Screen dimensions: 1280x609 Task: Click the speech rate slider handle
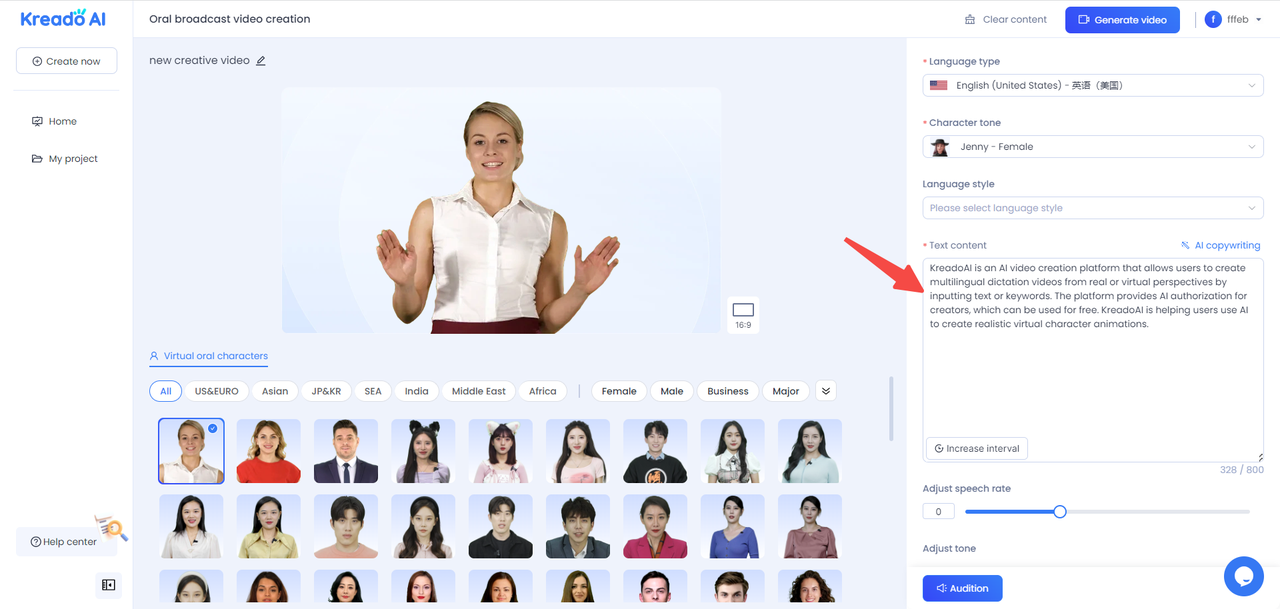tap(1060, 511)
